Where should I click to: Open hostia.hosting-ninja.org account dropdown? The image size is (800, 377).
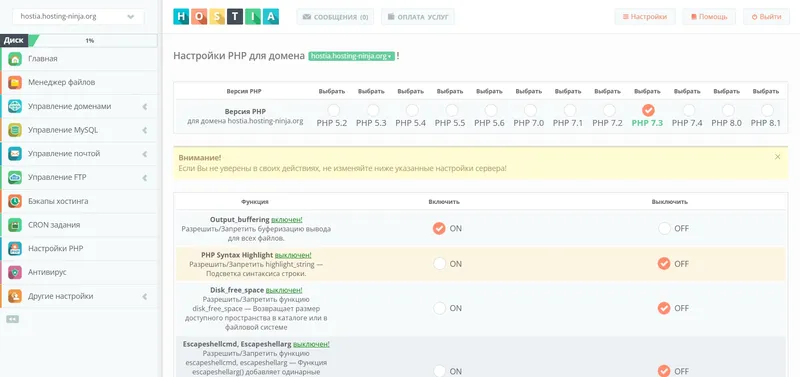pos(78,16)
